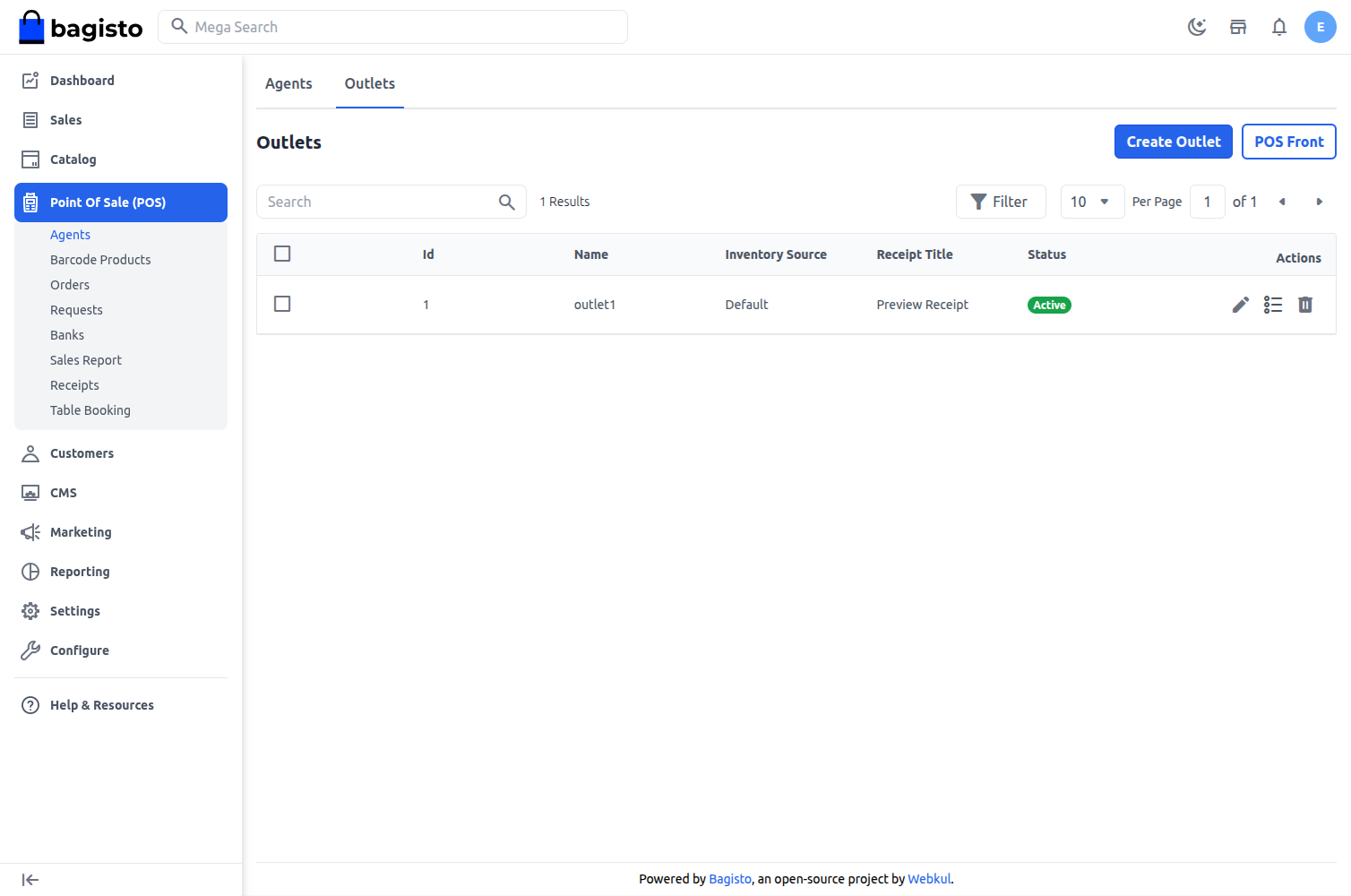The width and height of the screenshot is (1351, 896).
Task: Click the Preview Receipt cell
Action: 923,305
